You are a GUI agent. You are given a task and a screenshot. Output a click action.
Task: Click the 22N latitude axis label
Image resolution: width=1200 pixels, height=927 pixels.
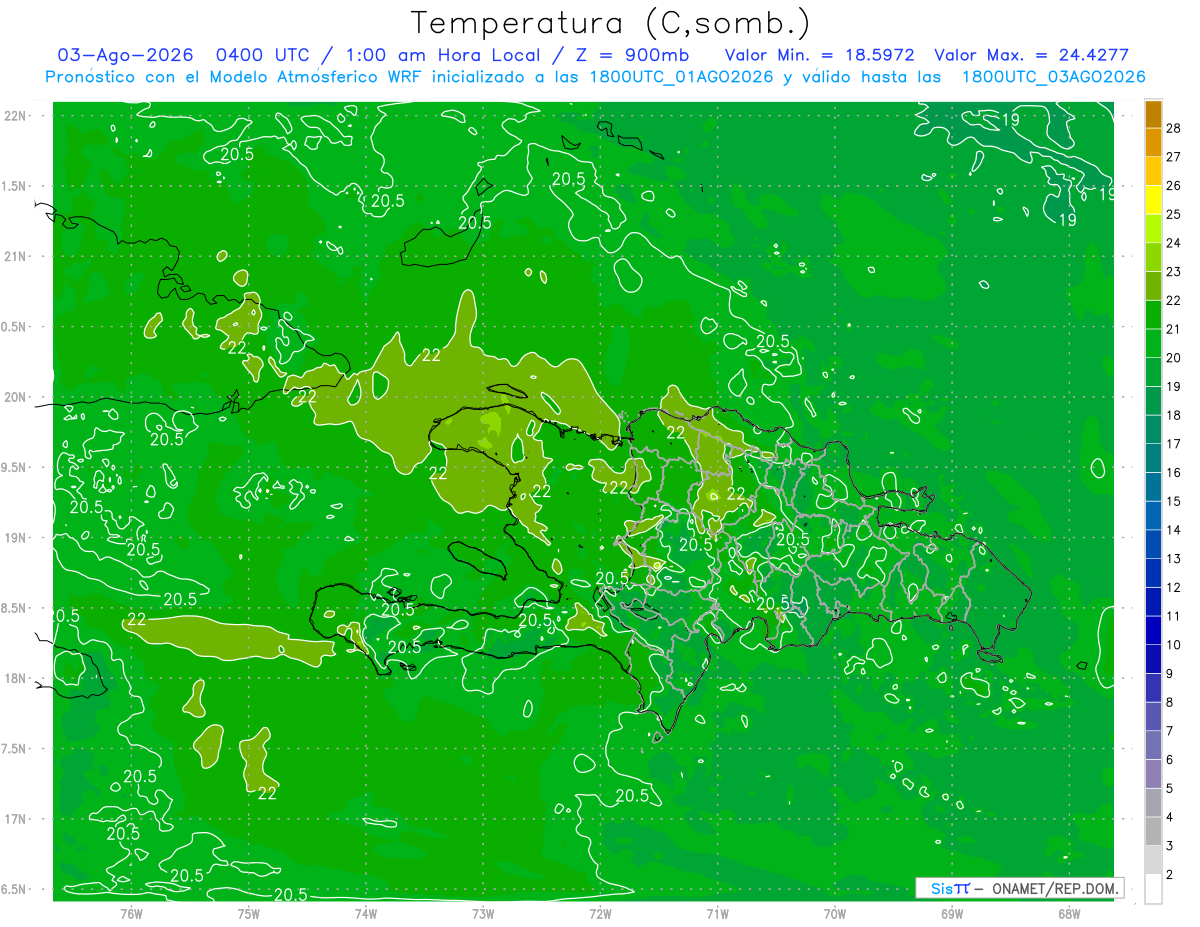coord(17,115)
